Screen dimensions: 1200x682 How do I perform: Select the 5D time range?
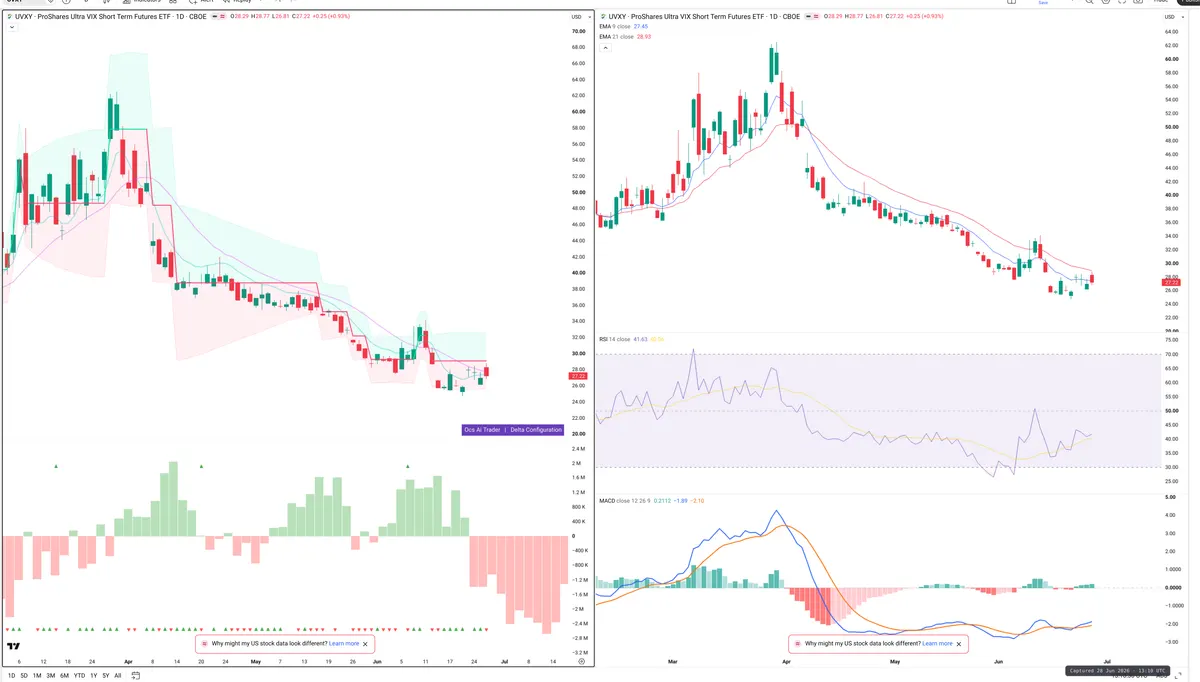[x=24, y=676]
